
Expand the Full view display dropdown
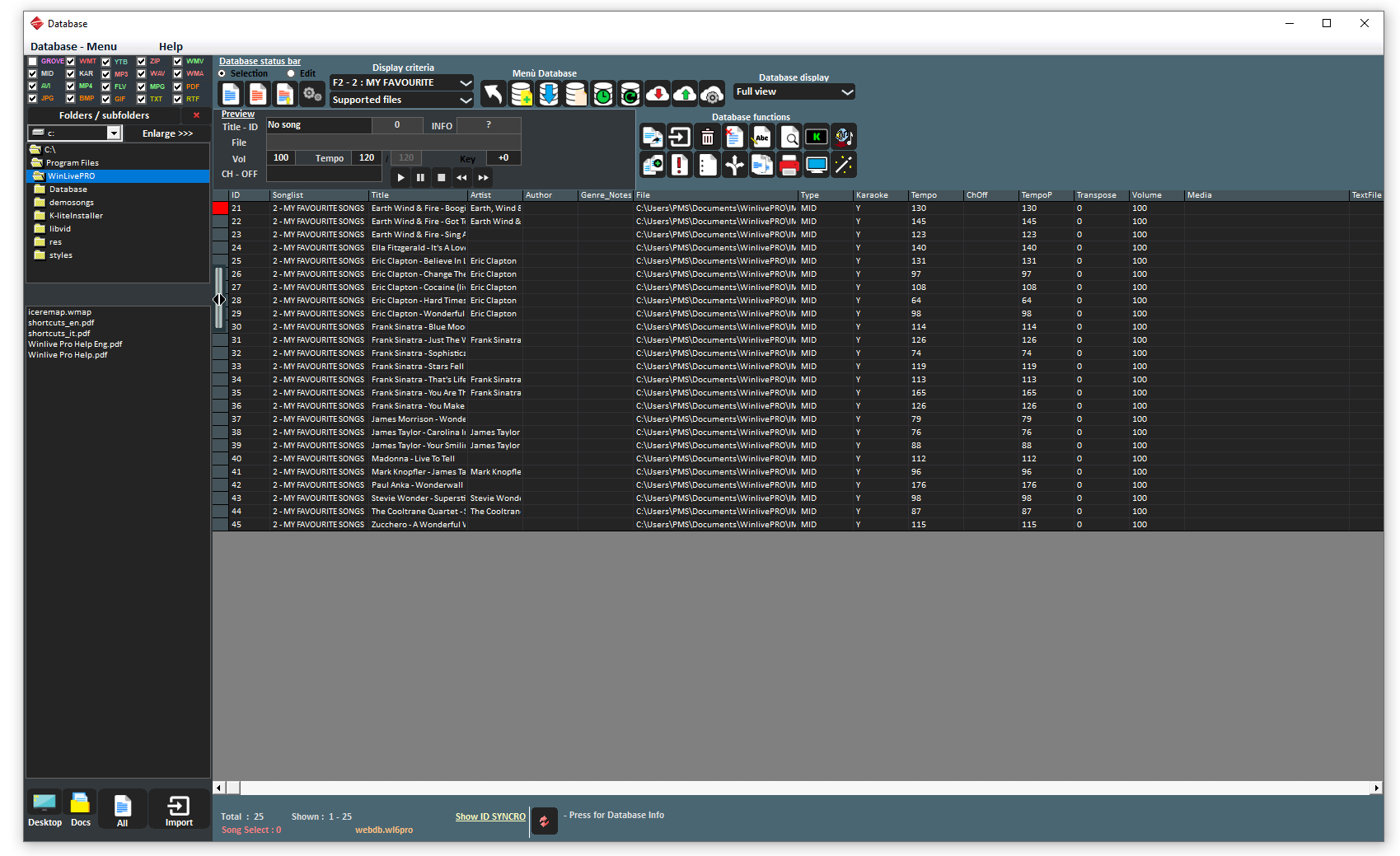point(848,91)
